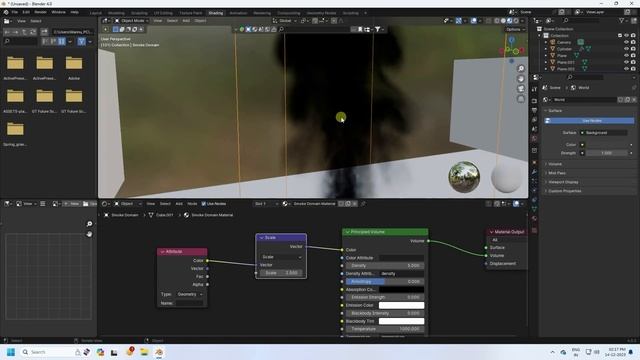Expand the Custom Properties panel
Image resolution: width=640 pixels, height=360 pixels.
[564, 191]
